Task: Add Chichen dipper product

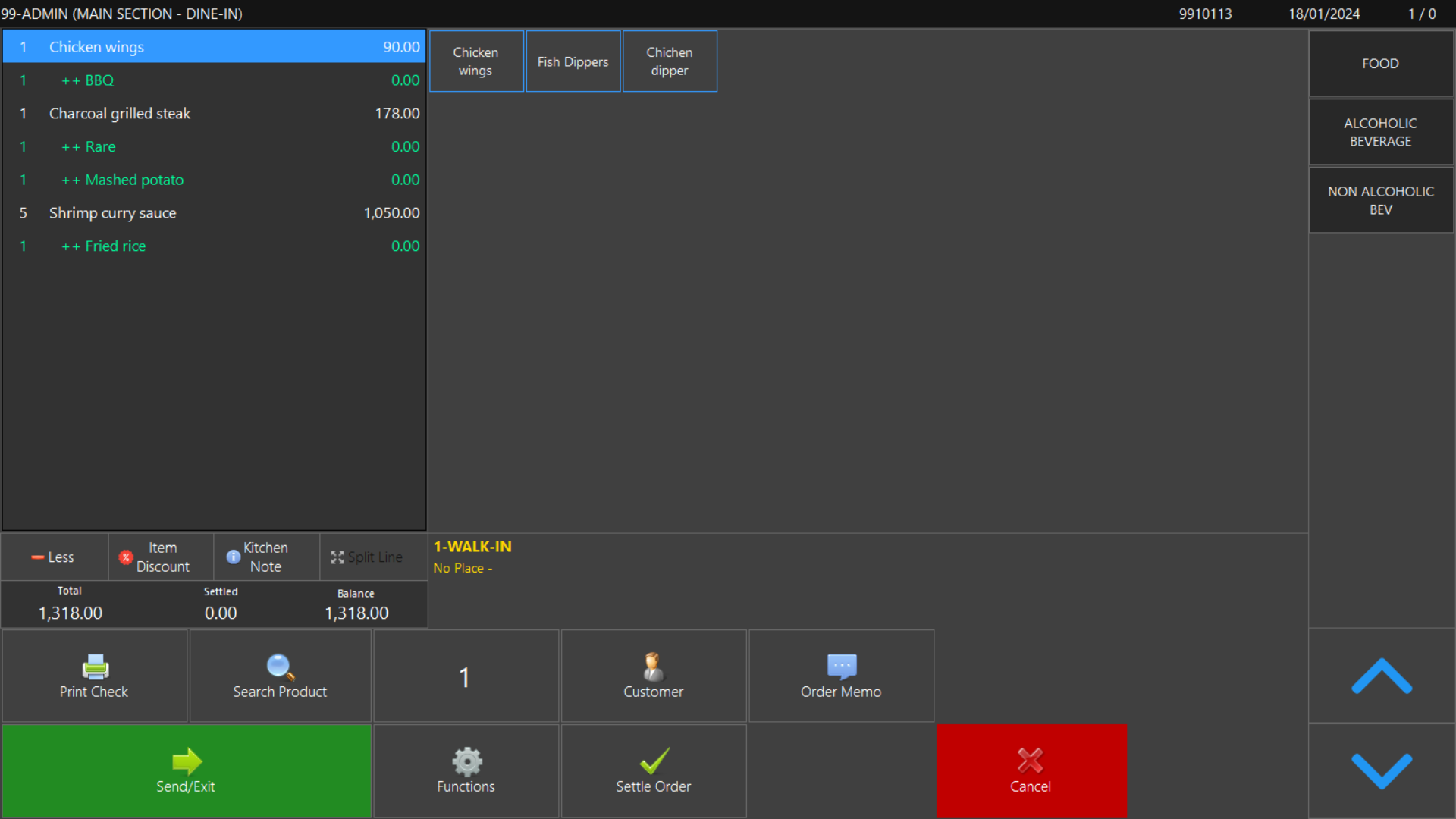Action: [x=669, y=61]
